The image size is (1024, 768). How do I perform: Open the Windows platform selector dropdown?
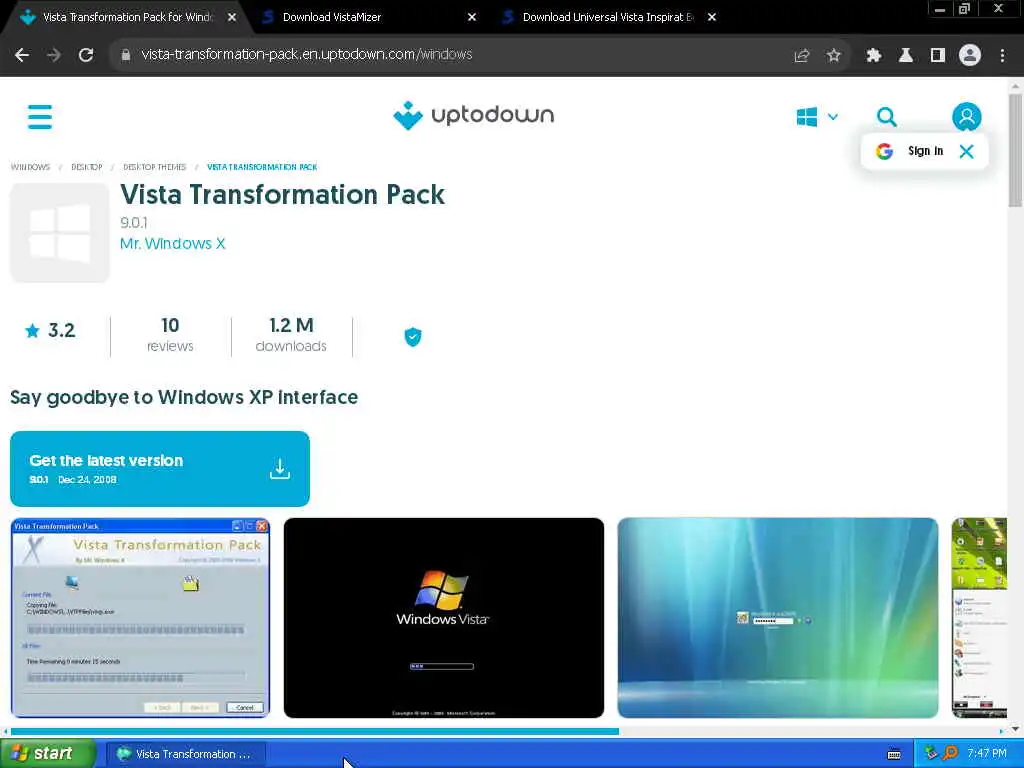point(817,117)
